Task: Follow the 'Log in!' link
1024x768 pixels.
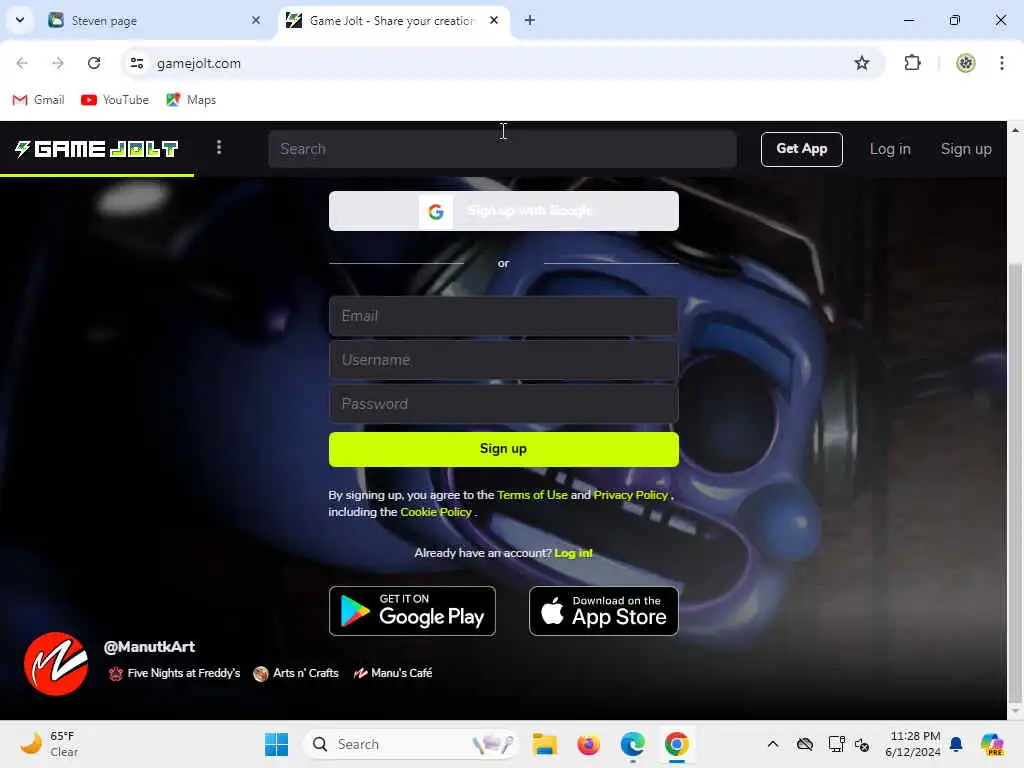Action: point(573,553)
